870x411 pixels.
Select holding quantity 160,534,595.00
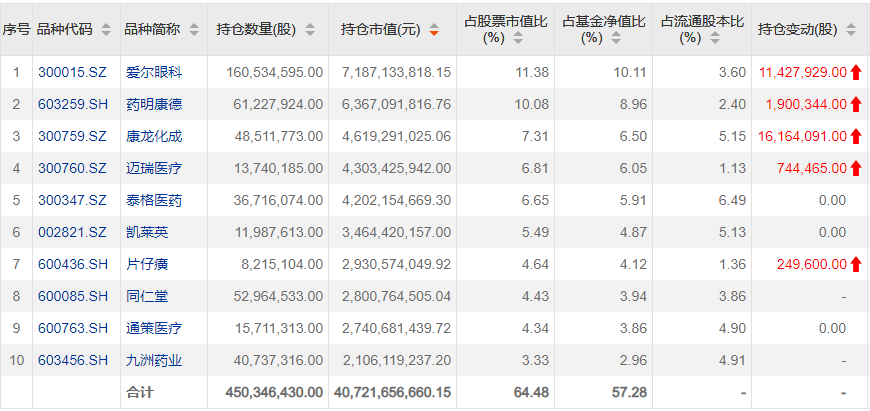(275, 72)
